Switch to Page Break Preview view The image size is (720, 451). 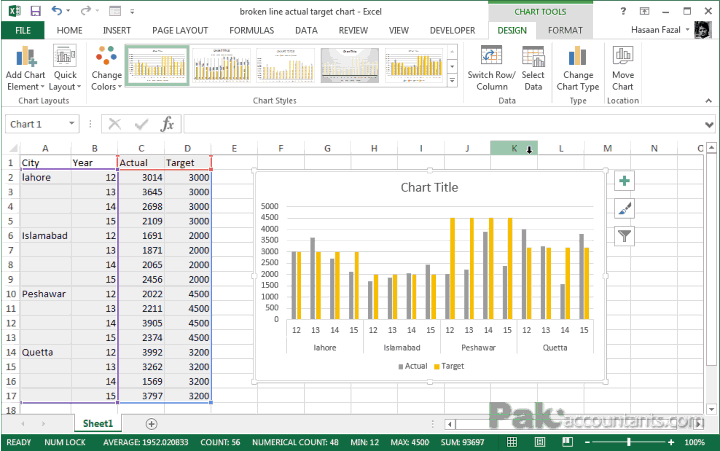click(x=568, y=442)
